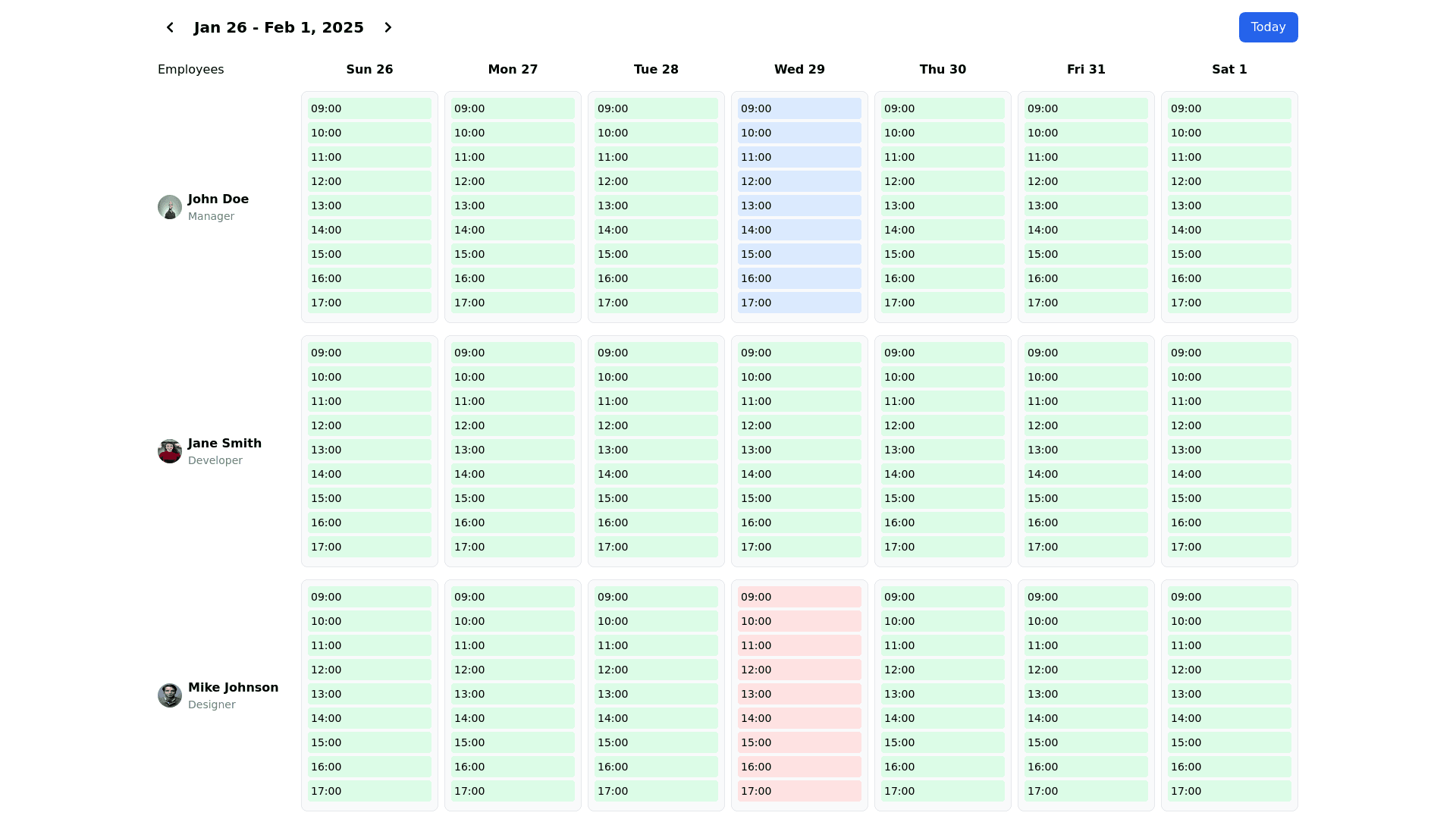Click the Jane Smith name label

pyautogui.click(x=224, y=443)
